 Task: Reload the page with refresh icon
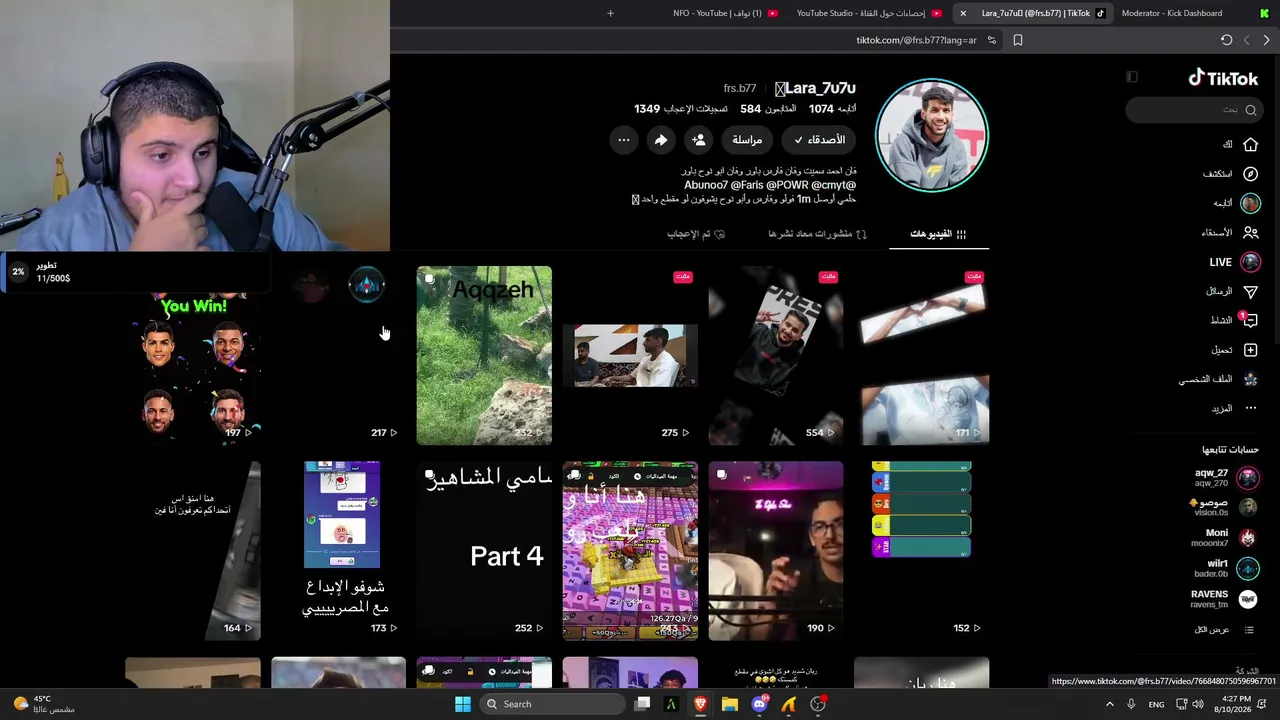[1226, 40]
